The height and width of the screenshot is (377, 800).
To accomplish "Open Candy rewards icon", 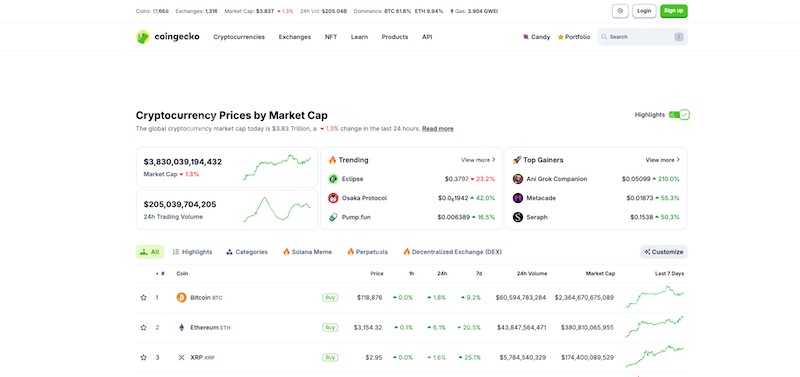I will click(526, 37).
